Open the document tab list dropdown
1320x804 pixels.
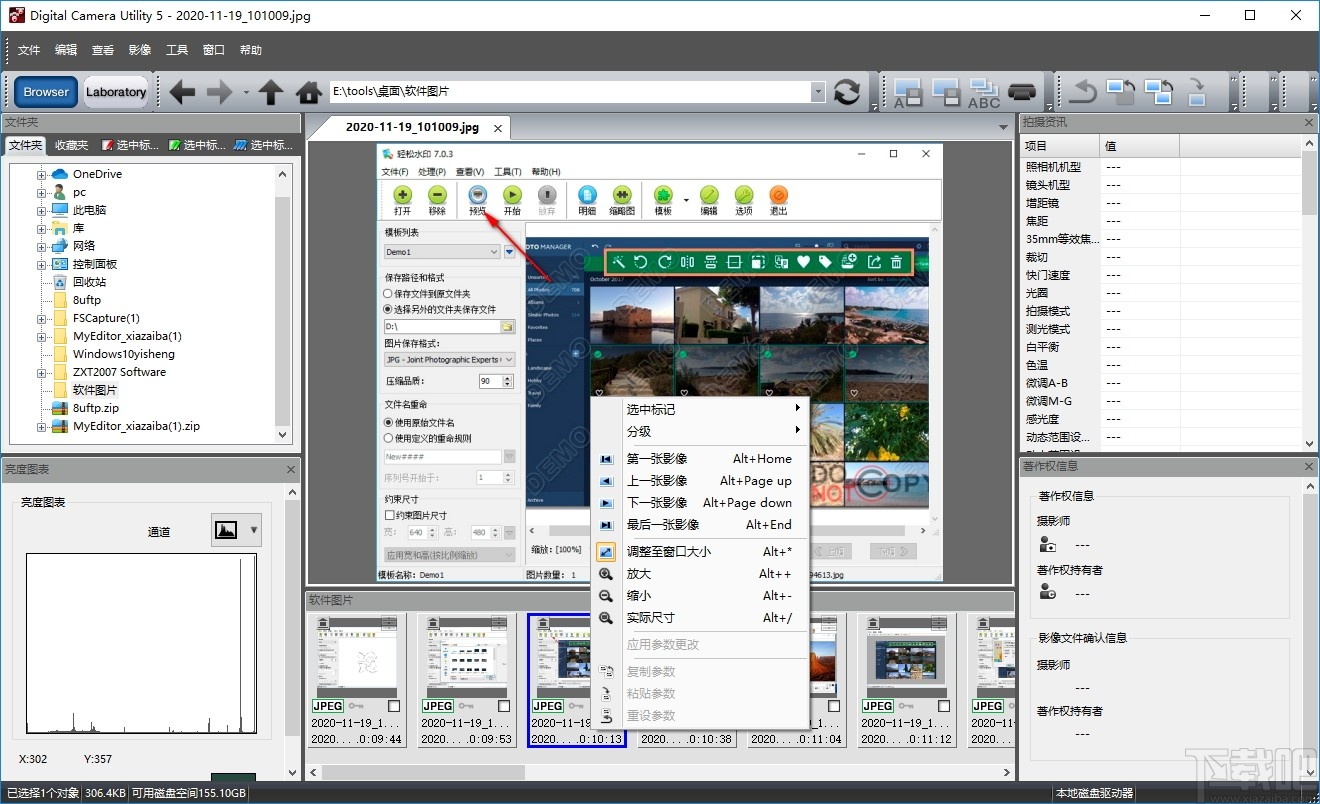click(x=1003, y=127)
